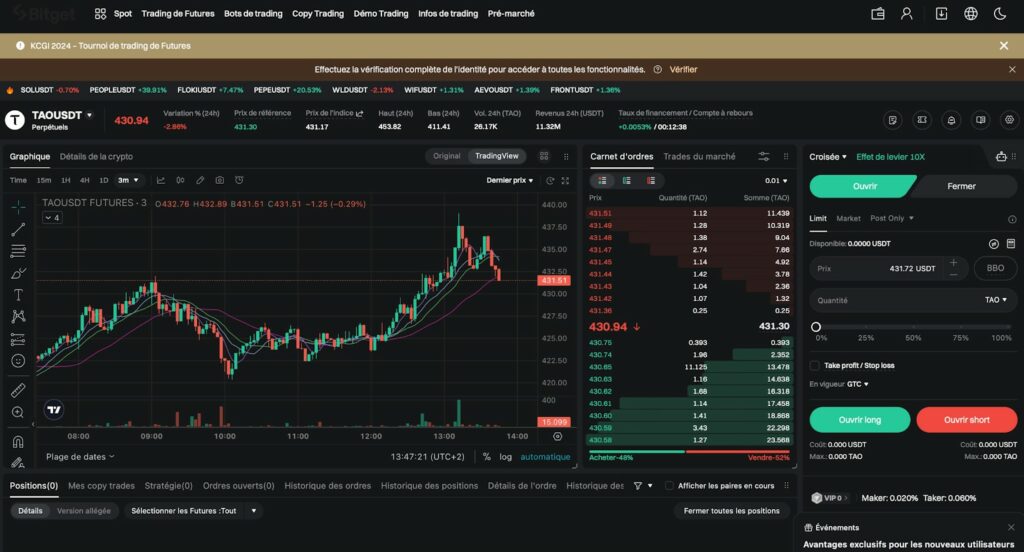
Task: Open the trading bot robot icon
Action: [1000, 156]
